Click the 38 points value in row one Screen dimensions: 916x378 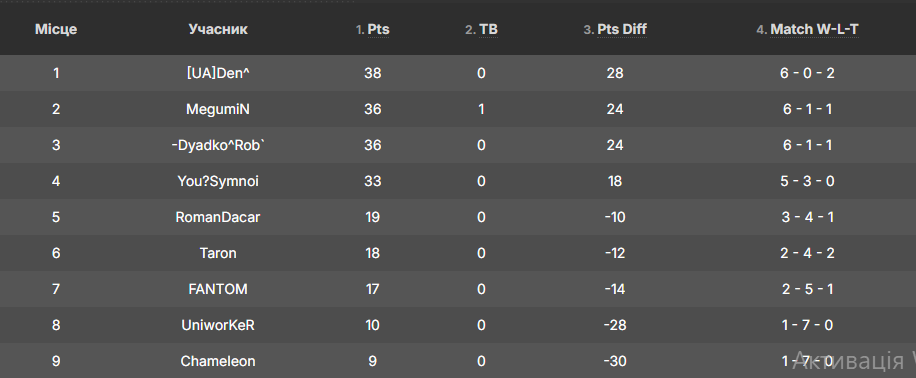[x=373, y=73]
